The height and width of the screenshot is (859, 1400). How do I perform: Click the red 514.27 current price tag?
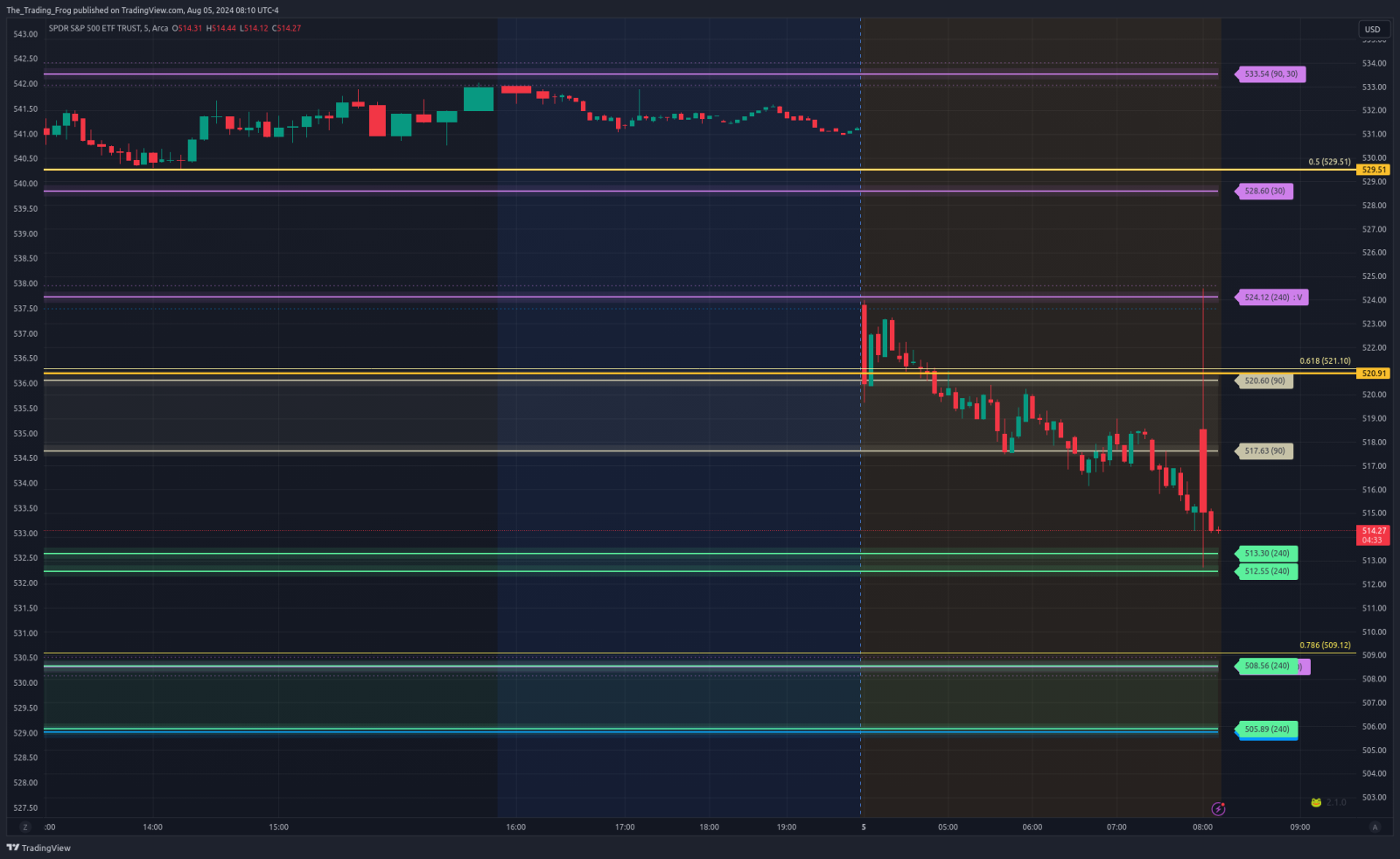tap(1373, 531)
